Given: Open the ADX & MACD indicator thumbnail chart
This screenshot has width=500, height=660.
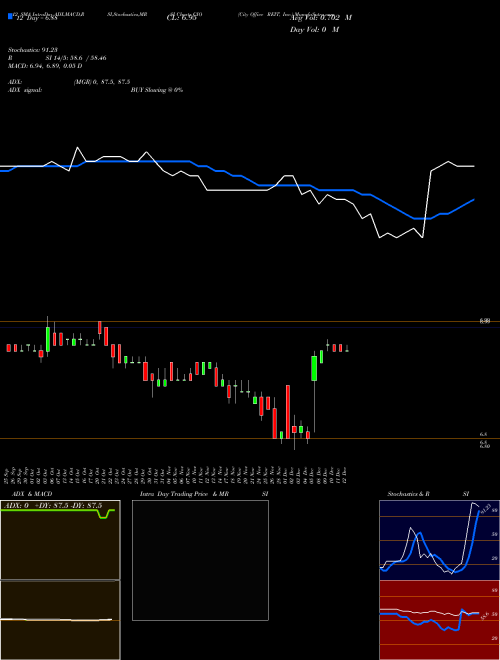Looking at the screenshot, I should point(60,580).
